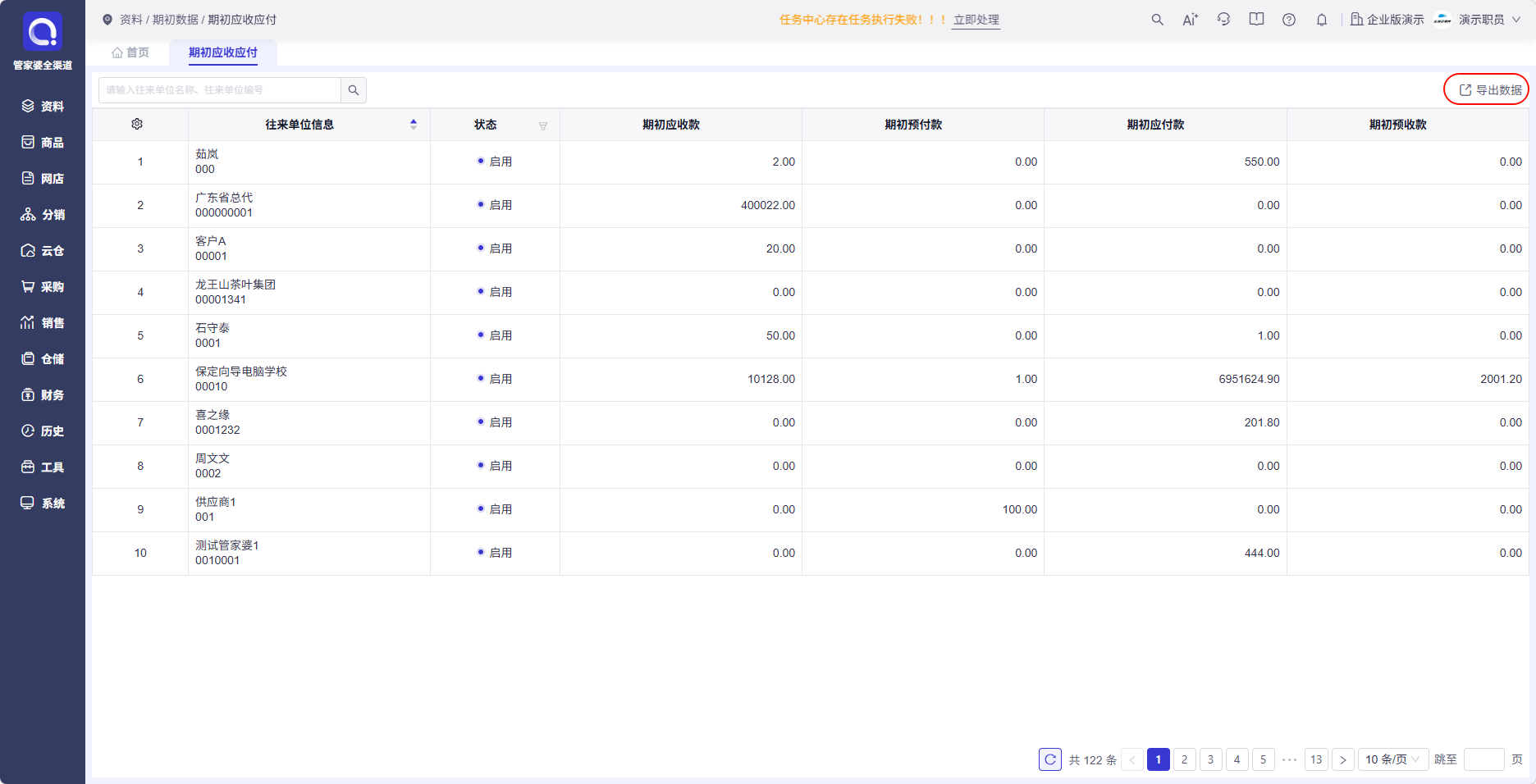Screen dimensions: 1536x784
Task: Click the 期初应付款 column header
Action: tap(1155, 125)
